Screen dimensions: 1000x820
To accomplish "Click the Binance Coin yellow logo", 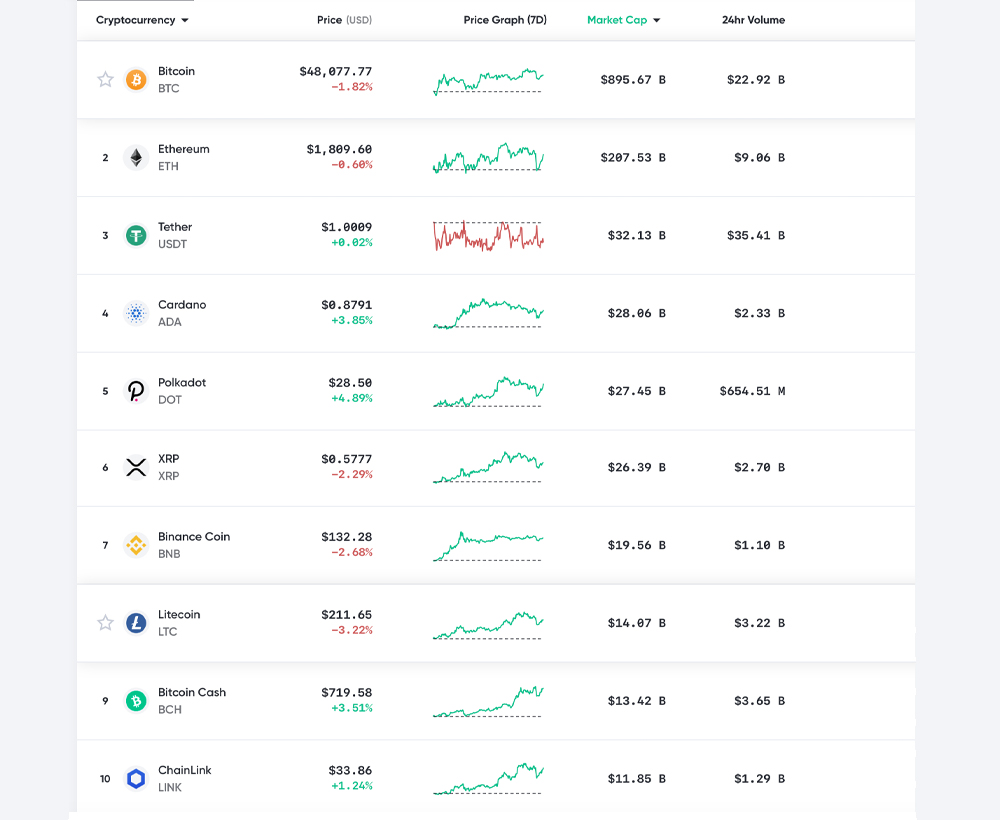I will click(x=136, y=545).
